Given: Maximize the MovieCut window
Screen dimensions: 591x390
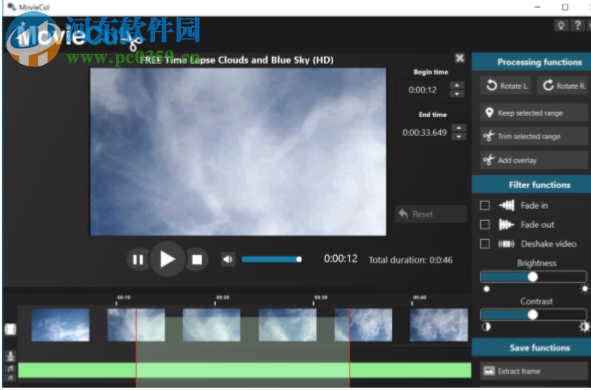Looking at the screenshot, I should coord(565,7).
